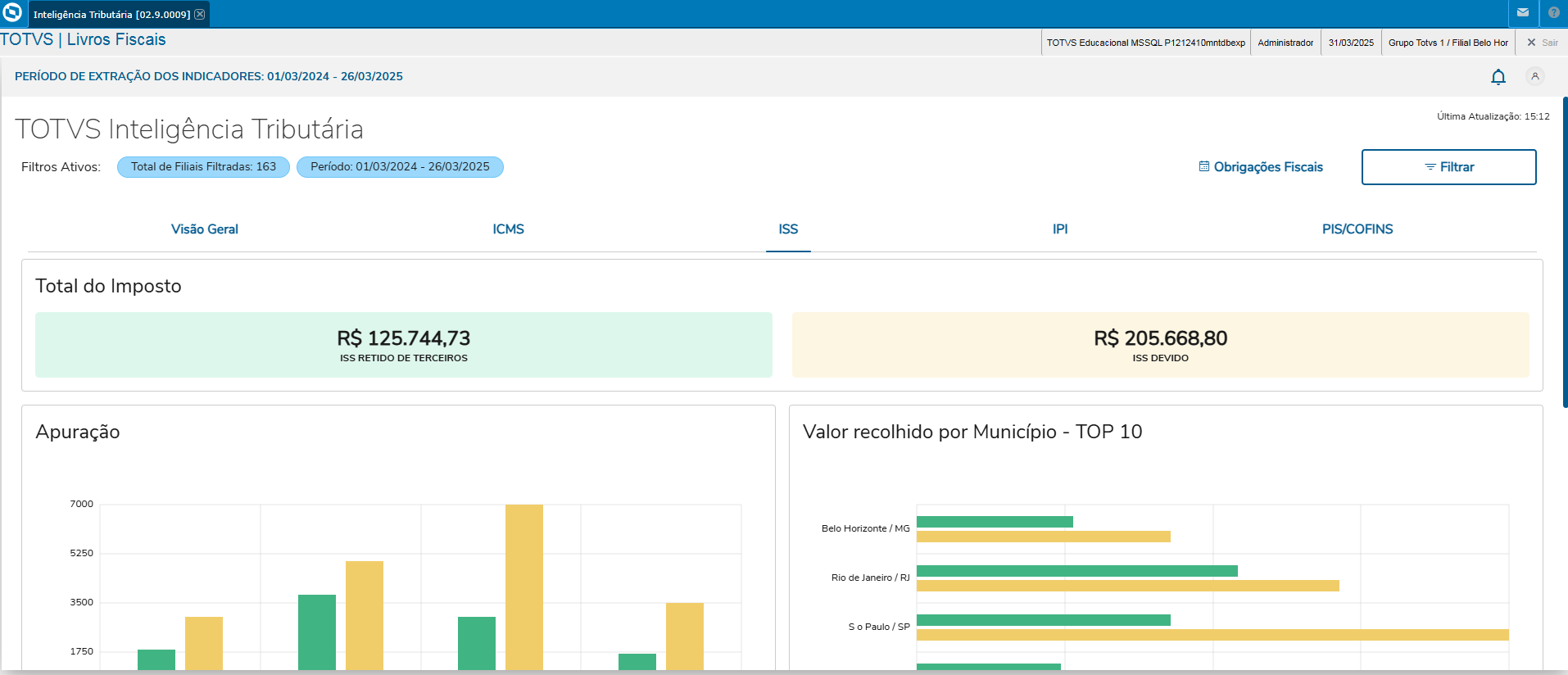Switch to the Visão Geral tab
The image size is (1568, 675).
[205, 229]
